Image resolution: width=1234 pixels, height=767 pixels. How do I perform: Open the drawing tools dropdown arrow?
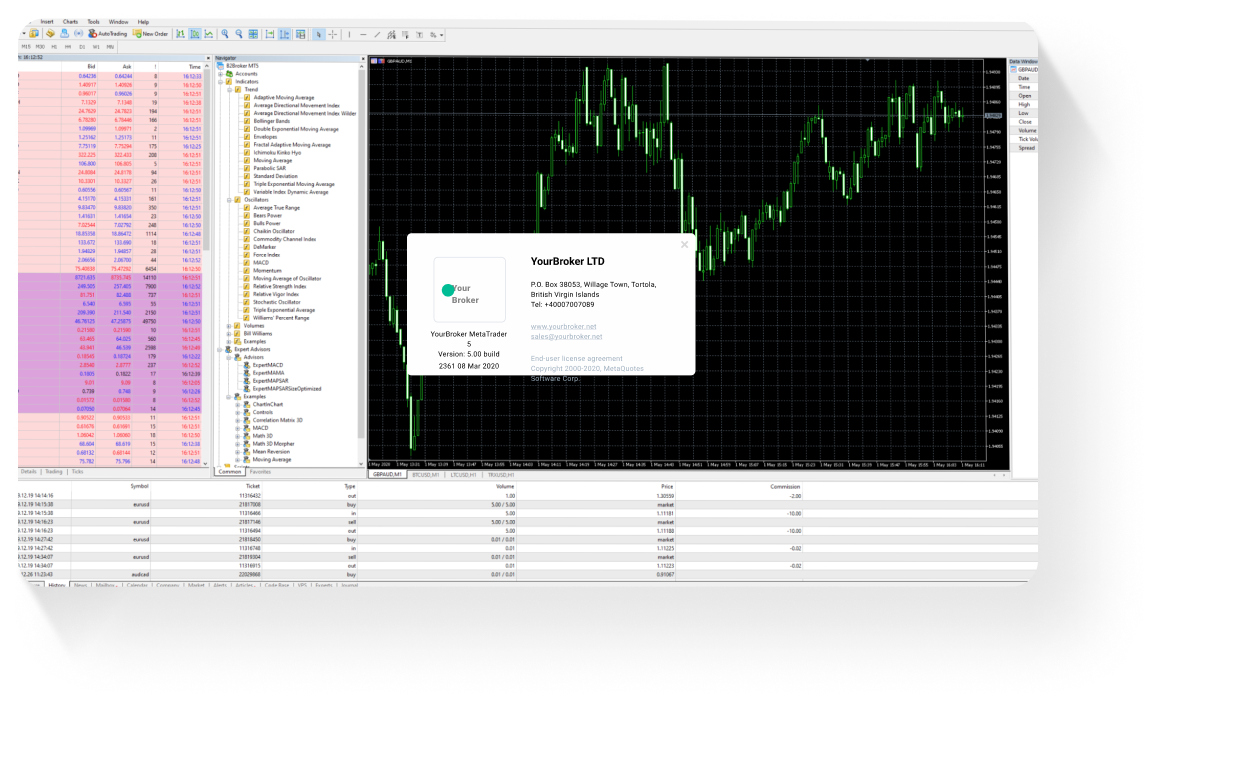442,34
